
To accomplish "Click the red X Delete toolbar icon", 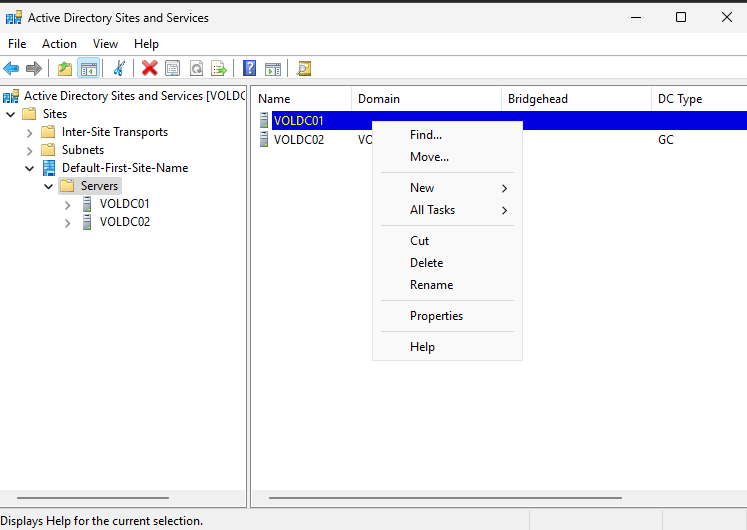I will 150,68.
